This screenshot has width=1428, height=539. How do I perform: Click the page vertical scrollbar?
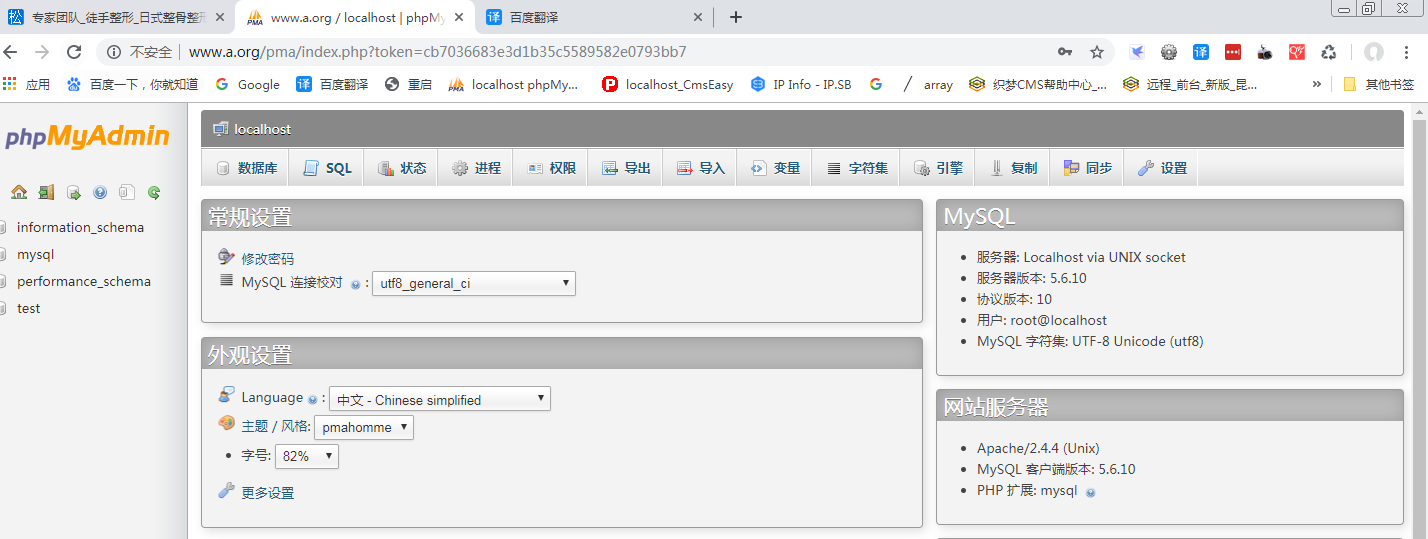pyautogui.click(x=1419, y=320)
